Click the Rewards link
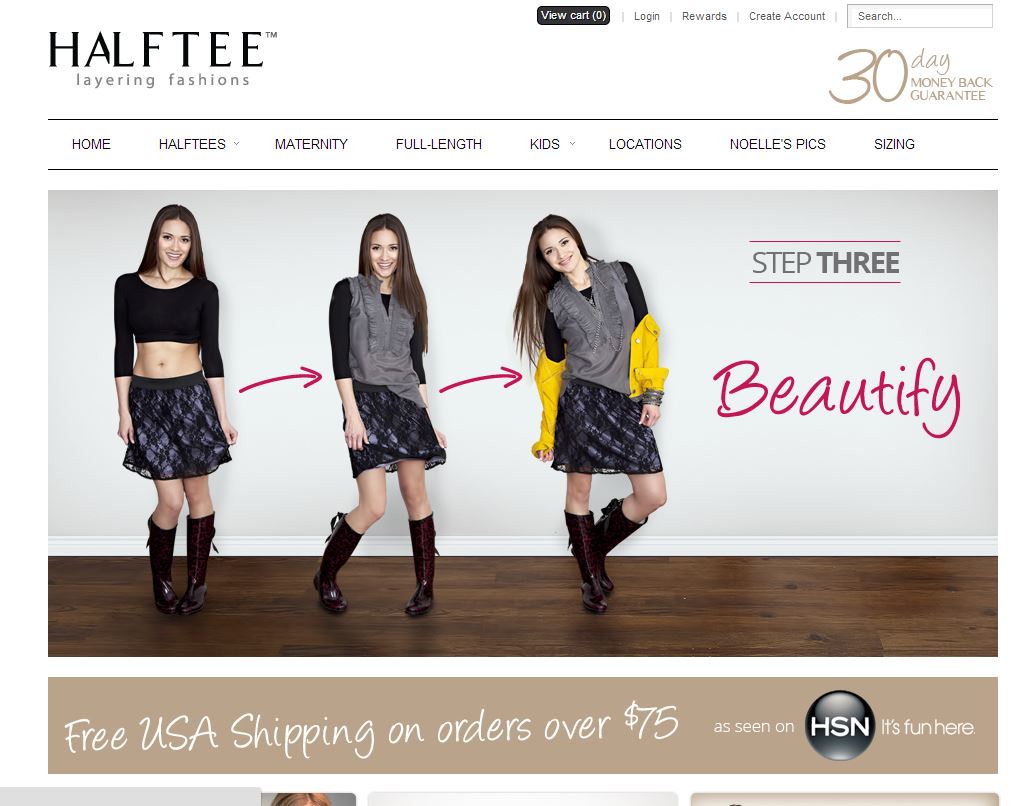1027x806 pixels. pyautogui.click(x=704, y=16)
